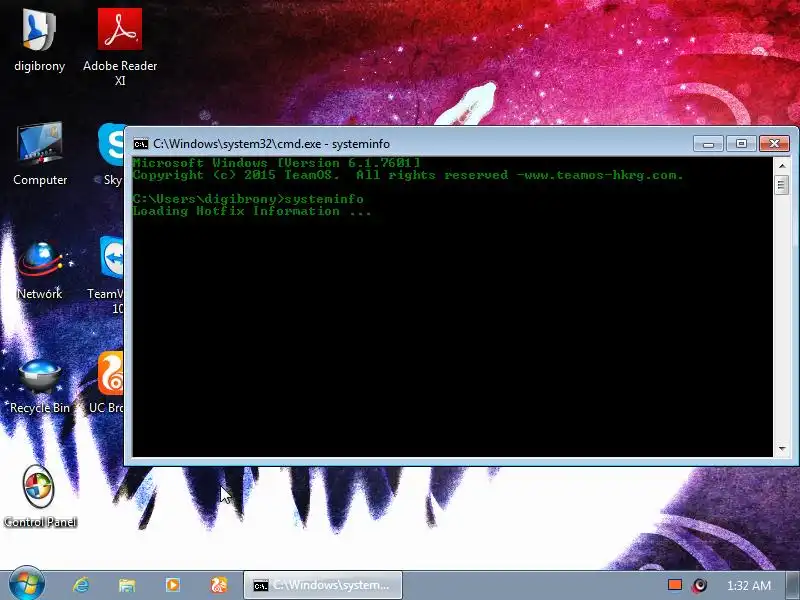The image size is (800, 600).
Task: Open Internet Explorer from the taskbar
Action: (x=81, y=585)
